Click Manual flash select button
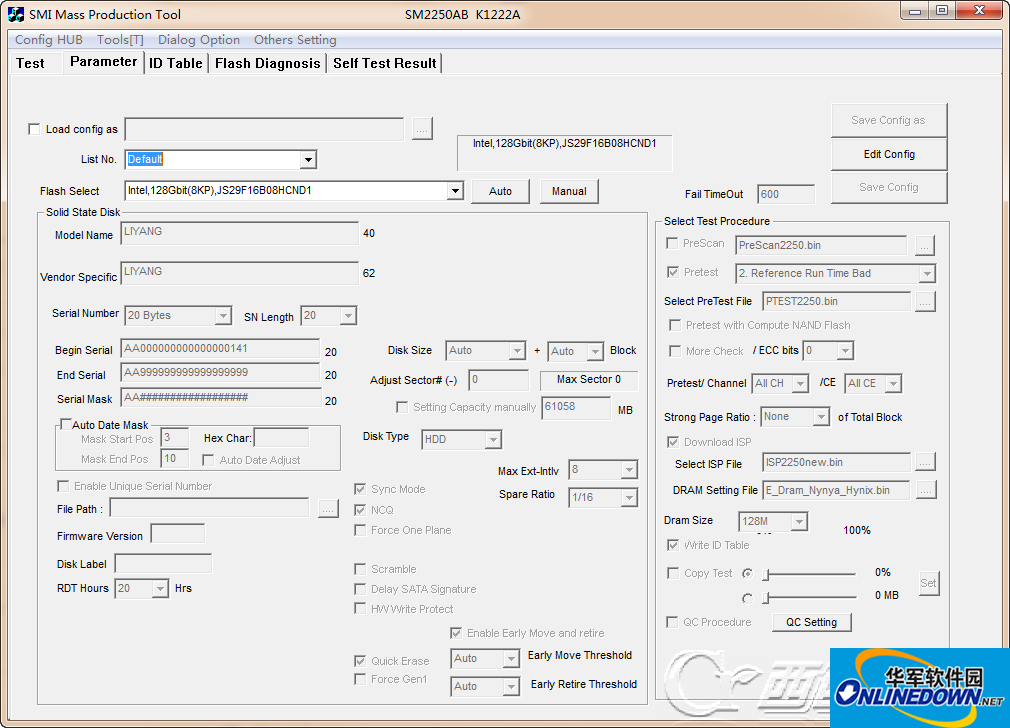This screenshot has height=728, width=1010. 569,191
